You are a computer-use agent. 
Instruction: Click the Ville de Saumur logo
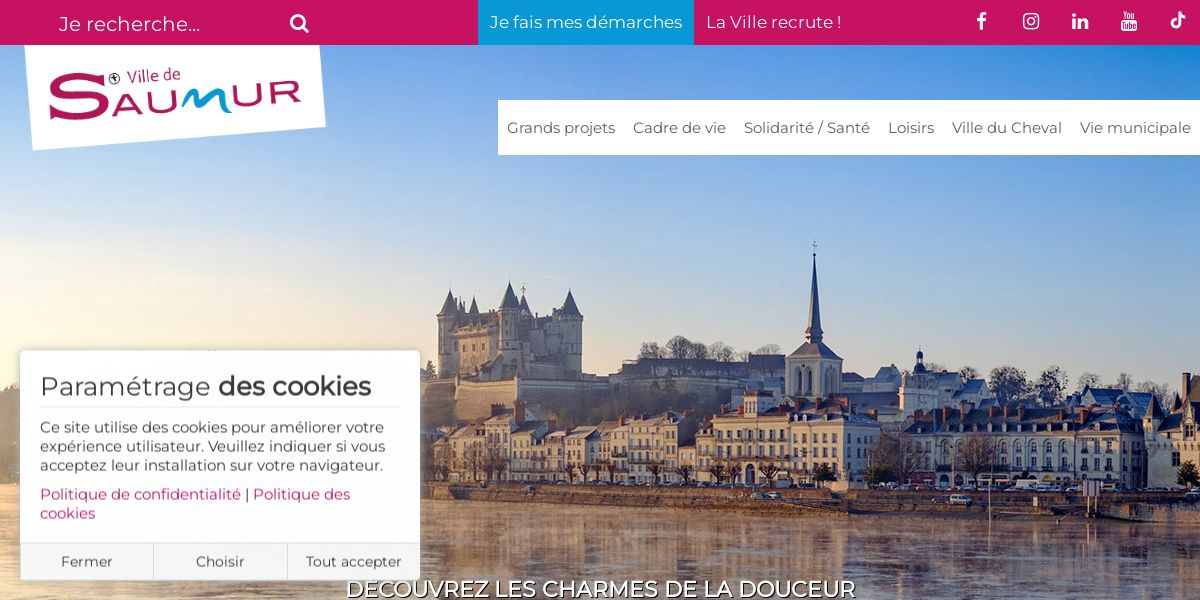click(x=175, y=96)
